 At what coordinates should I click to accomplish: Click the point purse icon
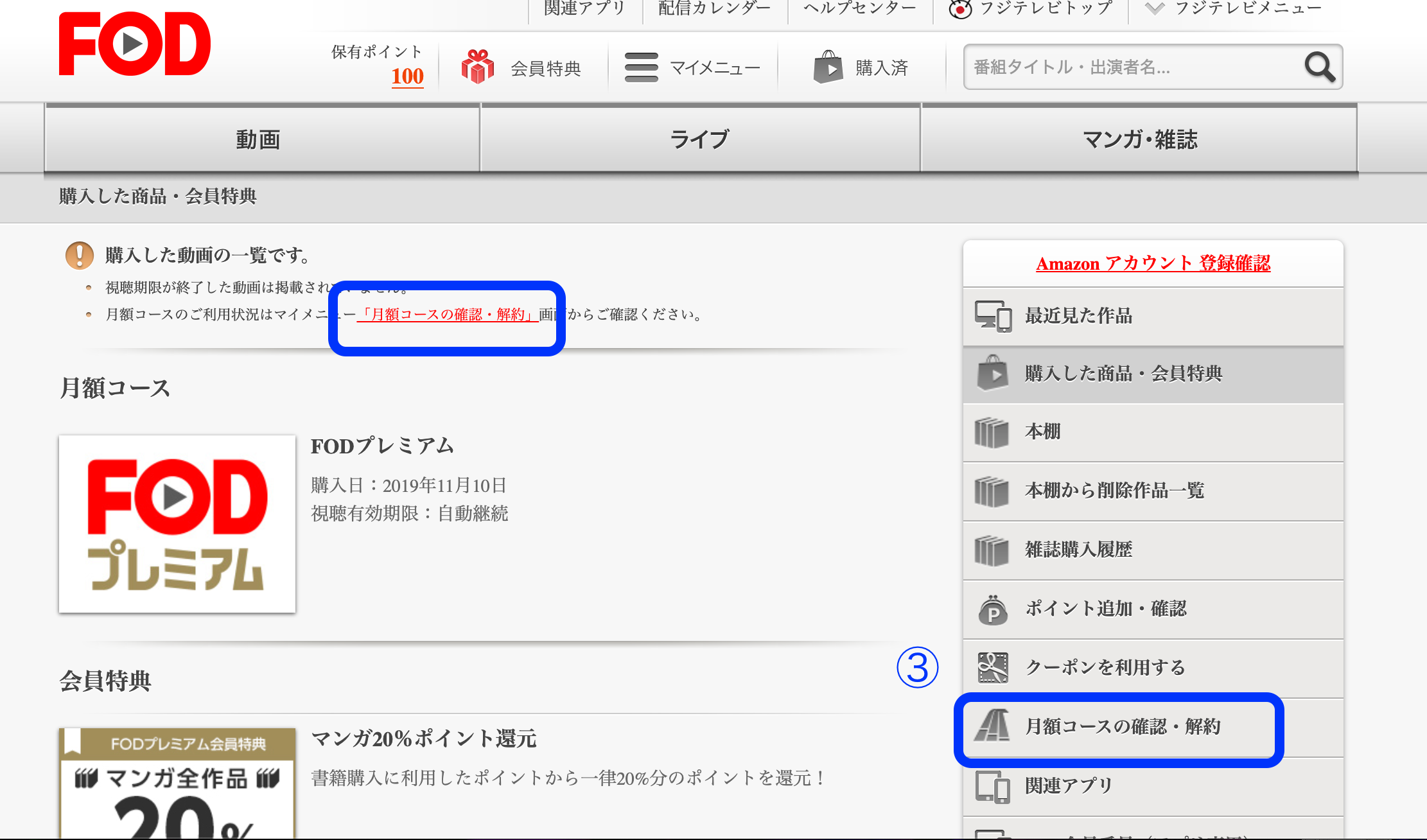click(x=993, y=609)
